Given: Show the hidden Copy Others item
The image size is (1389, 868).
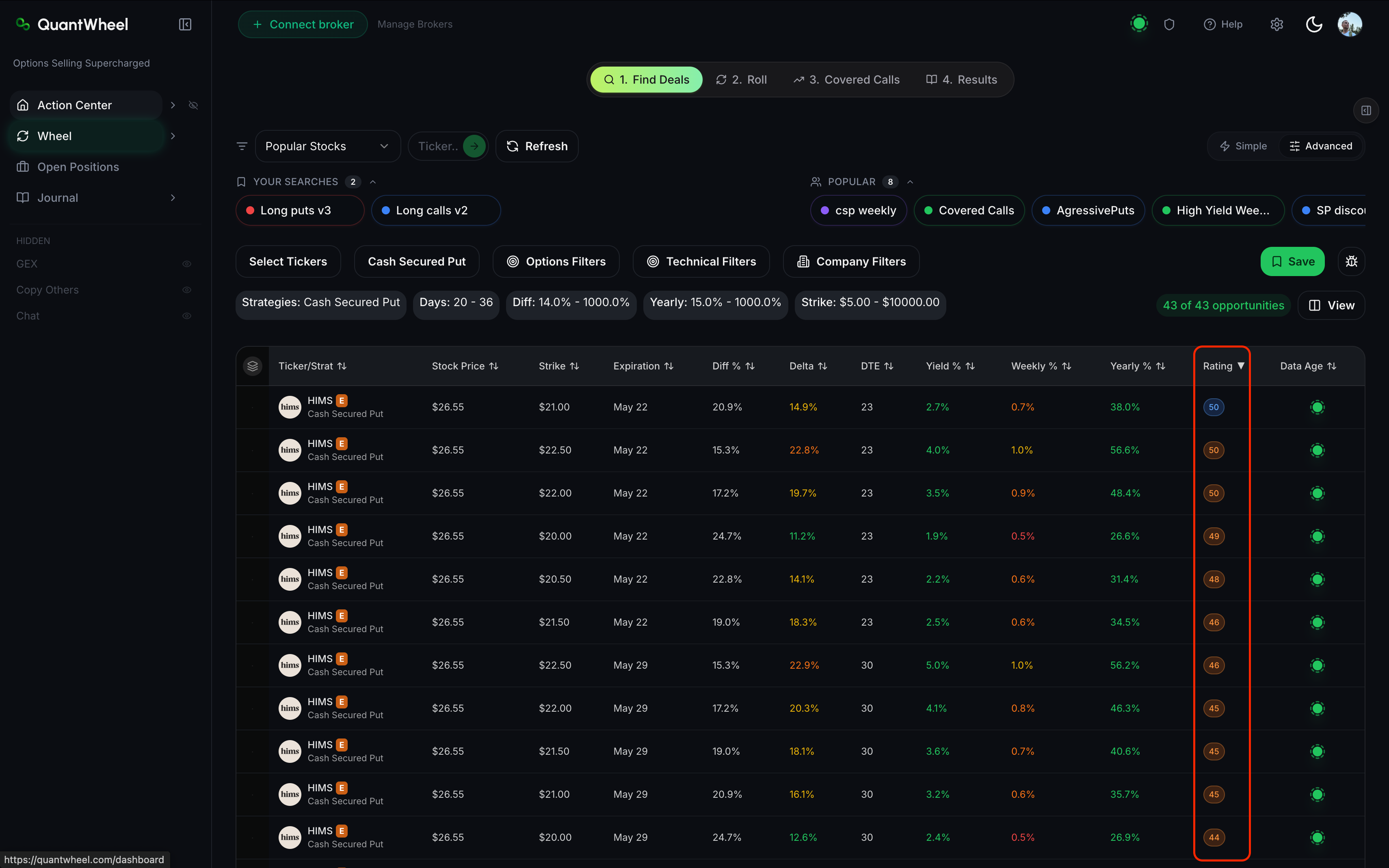Looking at the screenshot, I should point(186,290).
